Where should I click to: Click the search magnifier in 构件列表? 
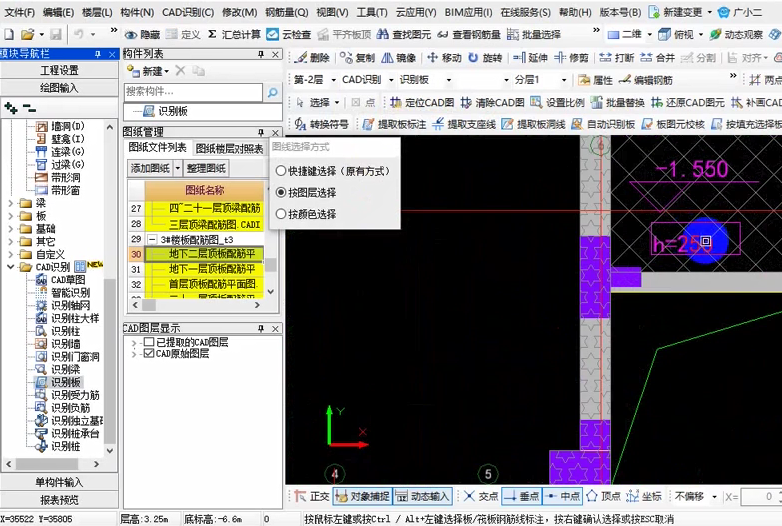pyautogui.click(x=273, y=92)
